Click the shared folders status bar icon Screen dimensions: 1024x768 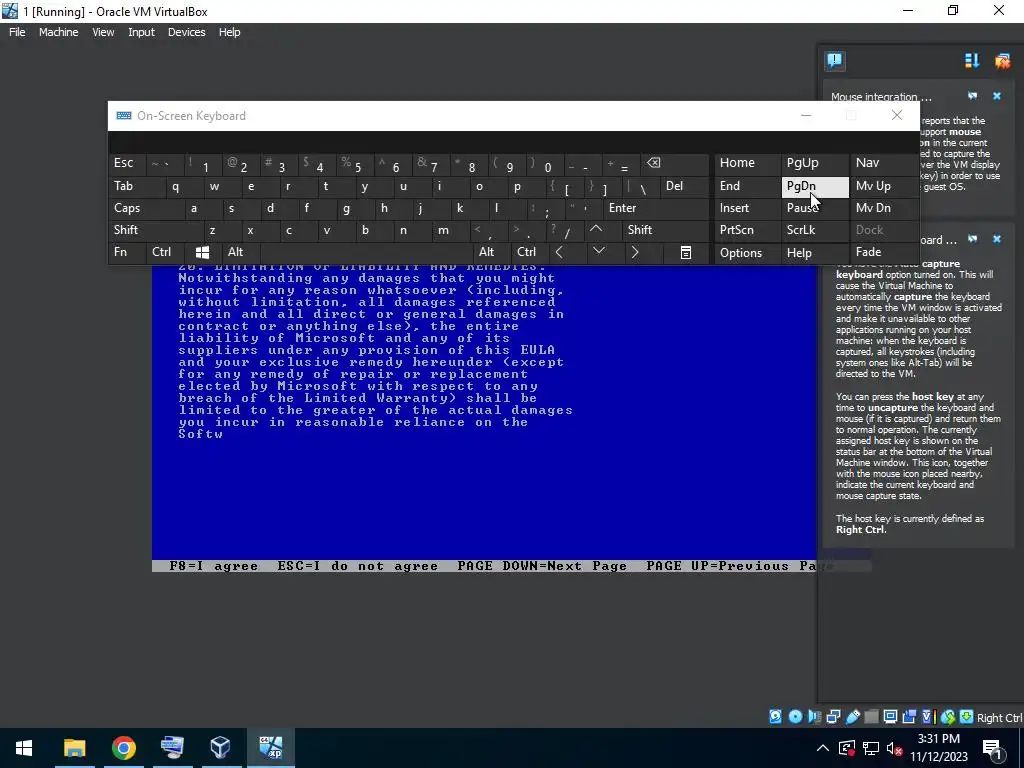pos(871,717)
